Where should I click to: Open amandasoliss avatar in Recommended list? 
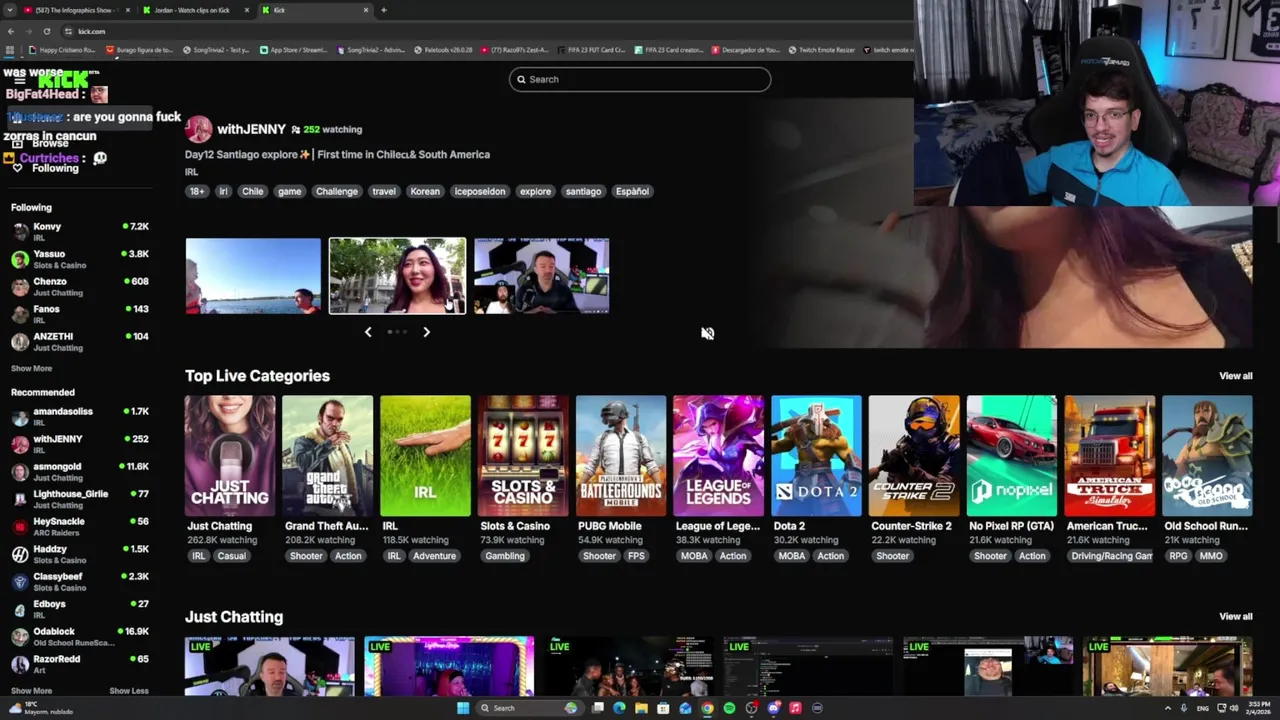click(x=20, y=416)
